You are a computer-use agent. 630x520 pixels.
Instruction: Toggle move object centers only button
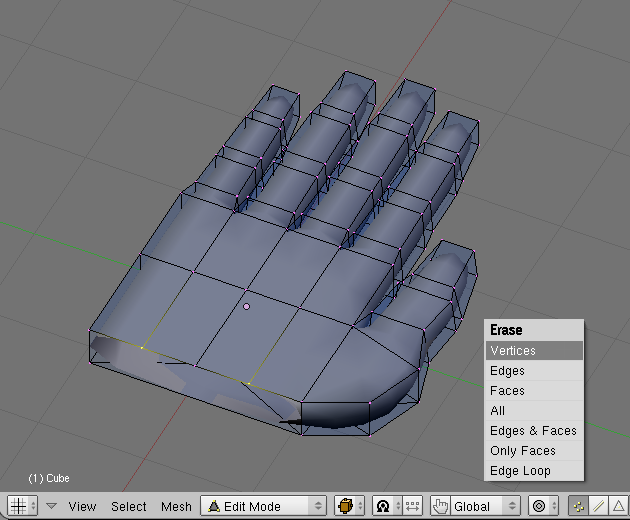pyautogui.click(x=412, y=506)
